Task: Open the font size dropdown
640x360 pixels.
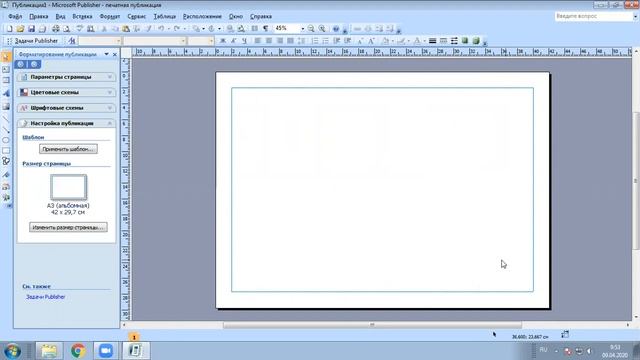Action: point(211,41)
